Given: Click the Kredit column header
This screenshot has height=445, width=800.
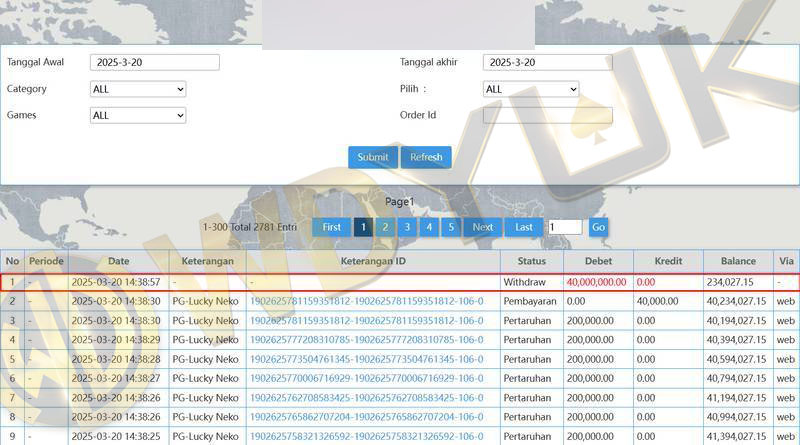Looking at the screenshot, I should coord(668,261).
